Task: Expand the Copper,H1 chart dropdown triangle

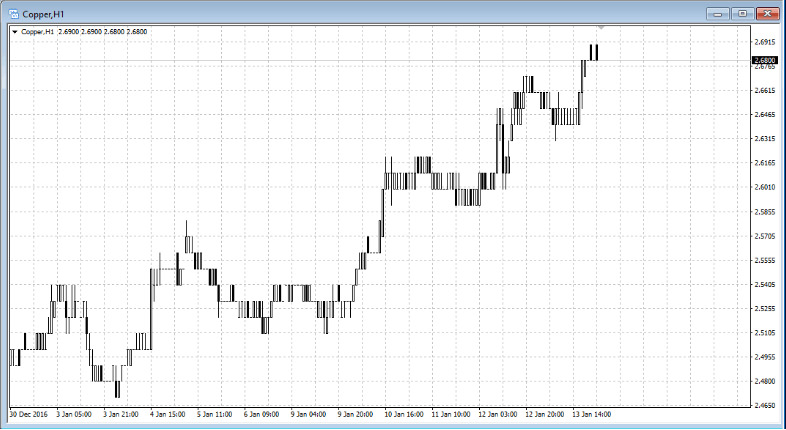Action: point(14,32)
